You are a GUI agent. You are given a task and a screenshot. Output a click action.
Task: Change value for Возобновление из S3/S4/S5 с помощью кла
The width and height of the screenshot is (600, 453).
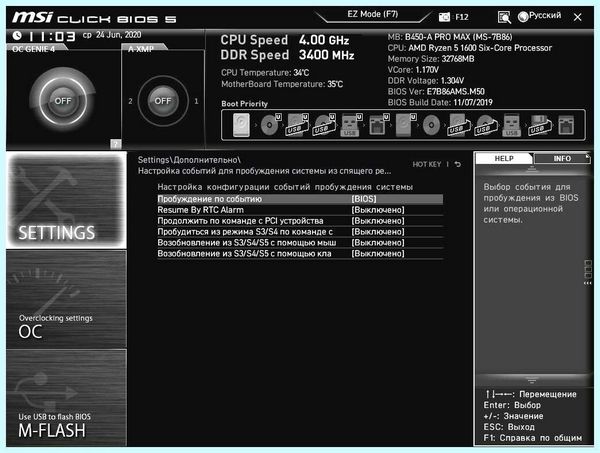pyautogui.click(x=378, y=253)
